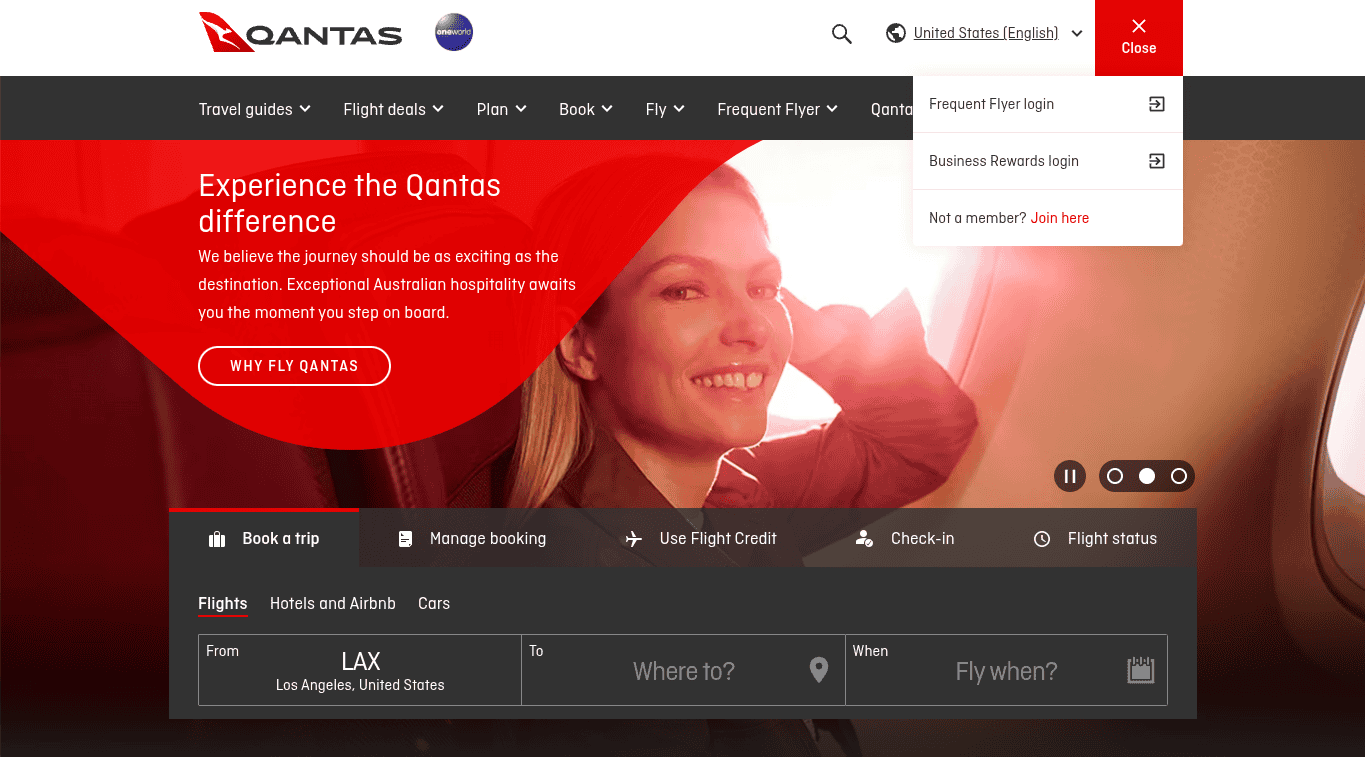This screenshot has width=1365, height=757.
Task: Click the Qantas kangaroo logo
Action: tap(300, 33)
